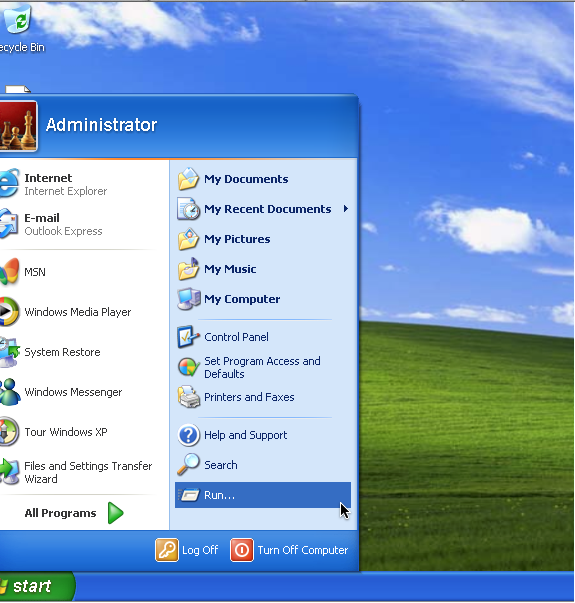
Task: Click the My Documents folder icon
Action: [188, 179]
